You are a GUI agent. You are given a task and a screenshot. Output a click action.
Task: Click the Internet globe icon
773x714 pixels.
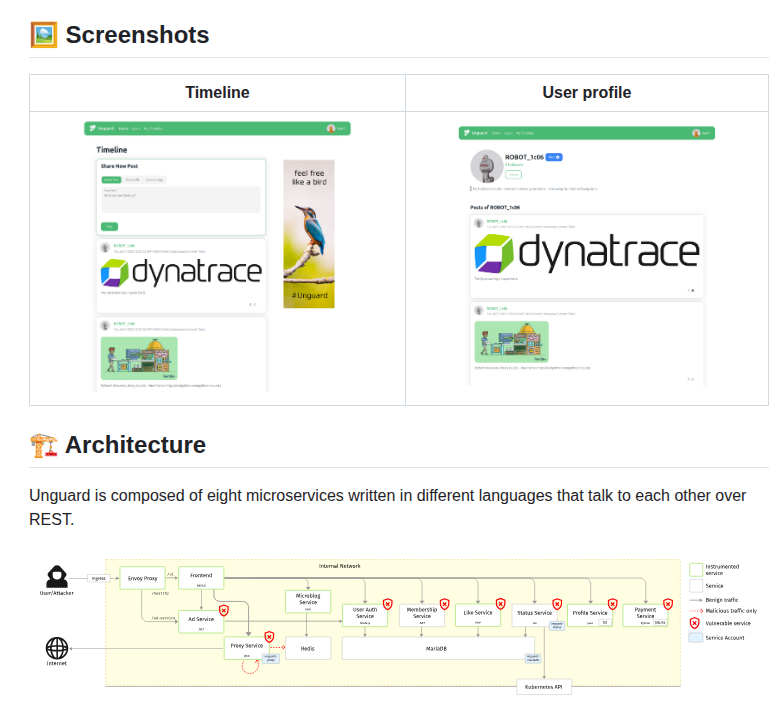(57, 648)
